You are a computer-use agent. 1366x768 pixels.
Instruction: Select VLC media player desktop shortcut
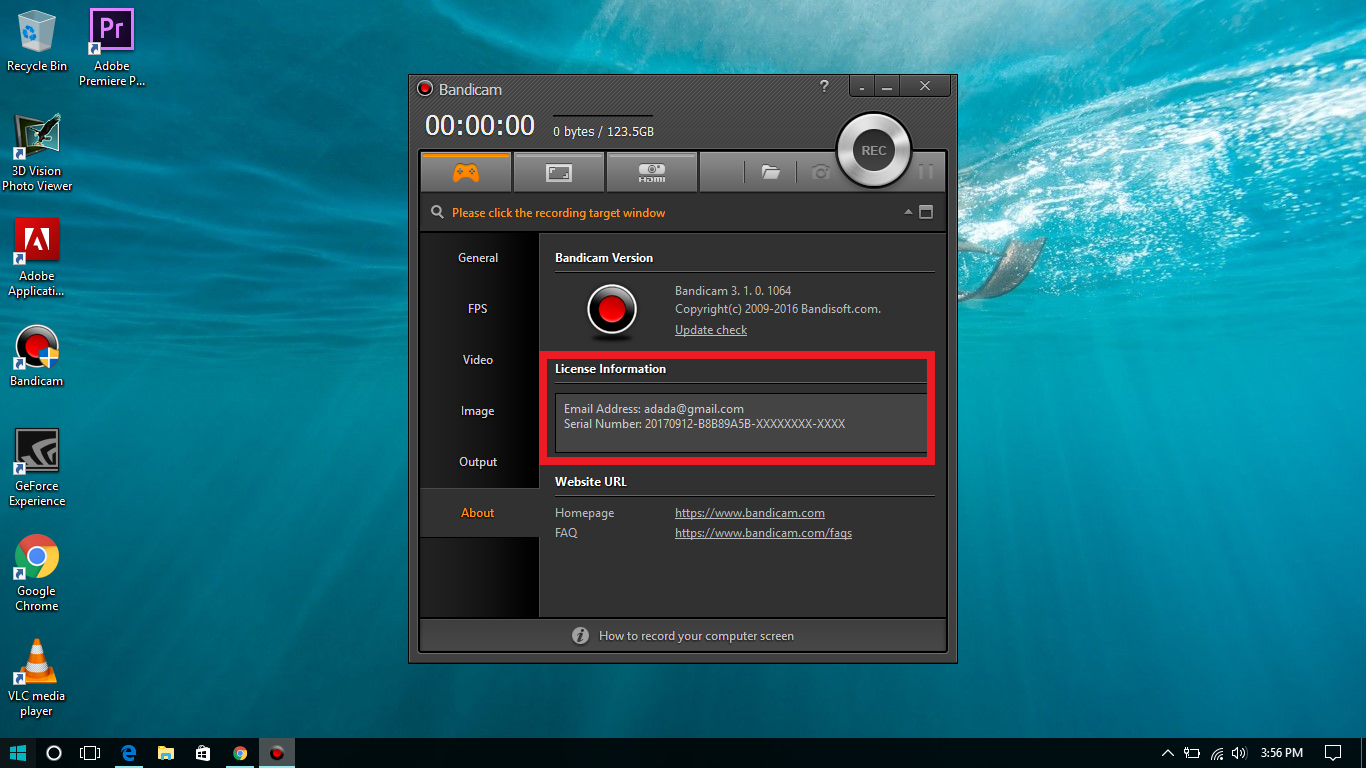[x=37, y=677]
